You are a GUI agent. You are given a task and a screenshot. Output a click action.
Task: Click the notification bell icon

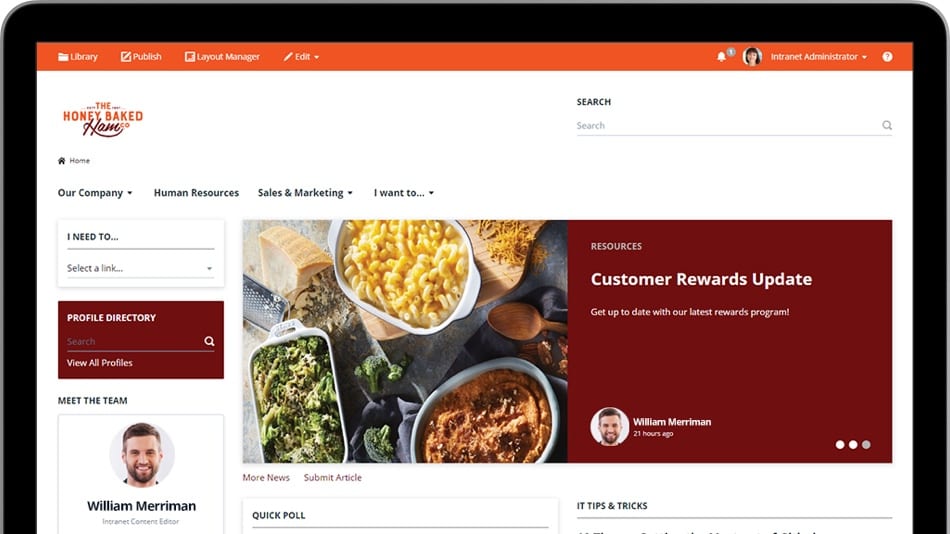pyautogui.click(x=721, y=56)
